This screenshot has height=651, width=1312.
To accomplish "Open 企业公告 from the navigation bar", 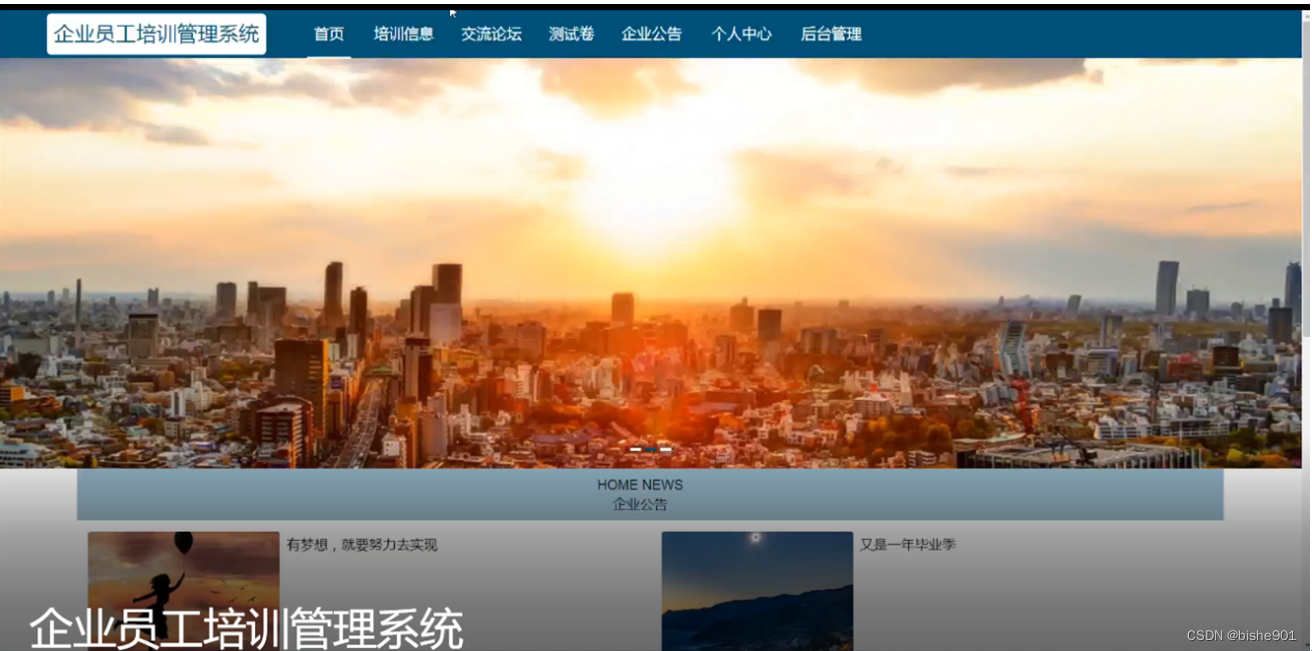I will pos(652,34).
